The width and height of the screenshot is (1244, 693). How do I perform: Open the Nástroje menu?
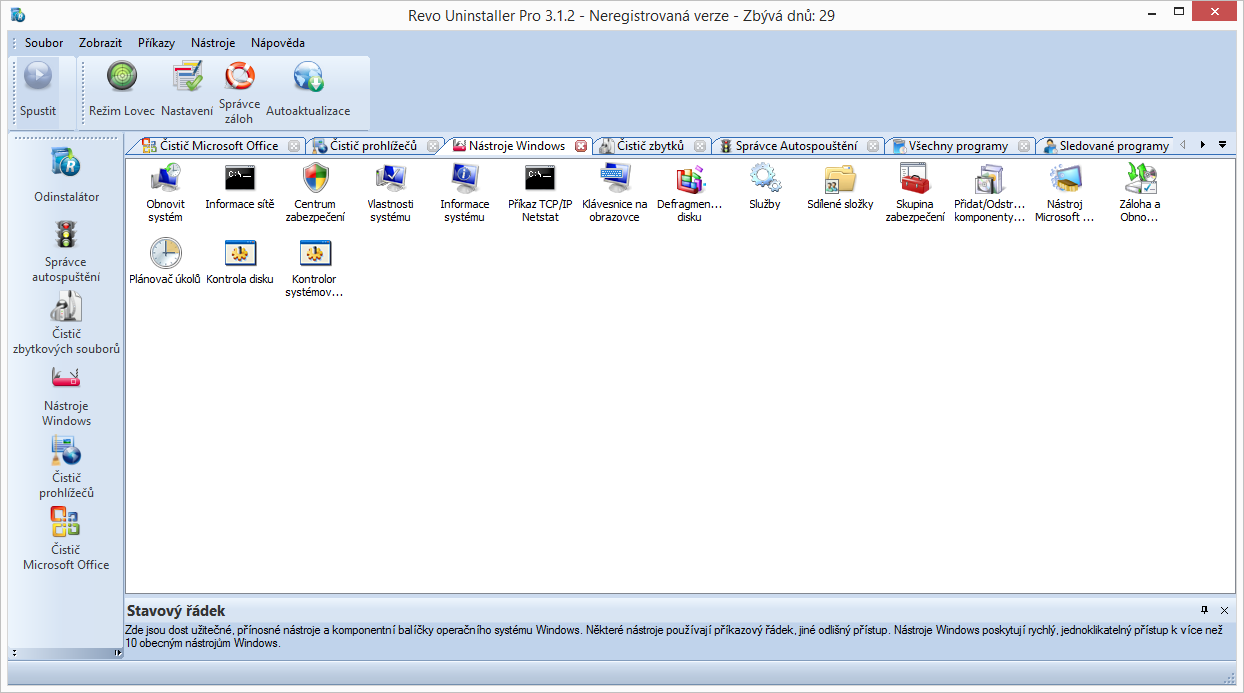click(x=213, y=43)
